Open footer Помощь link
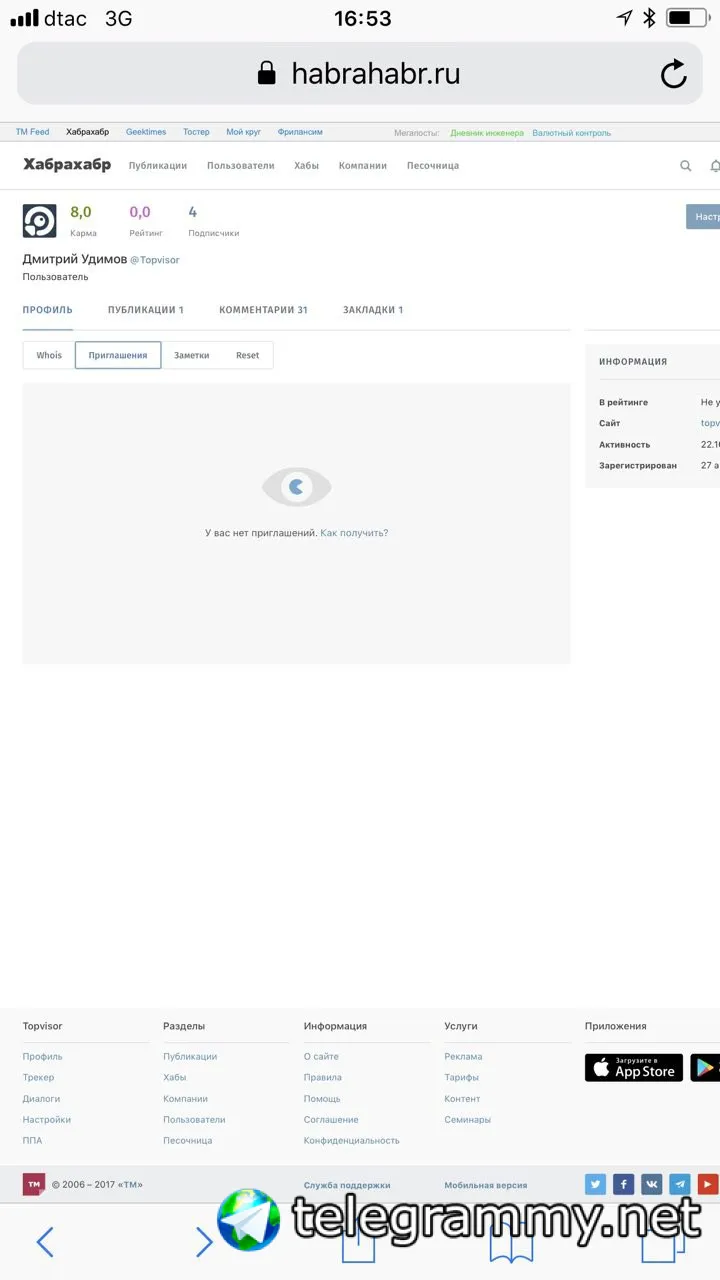 coord(322,1099)
